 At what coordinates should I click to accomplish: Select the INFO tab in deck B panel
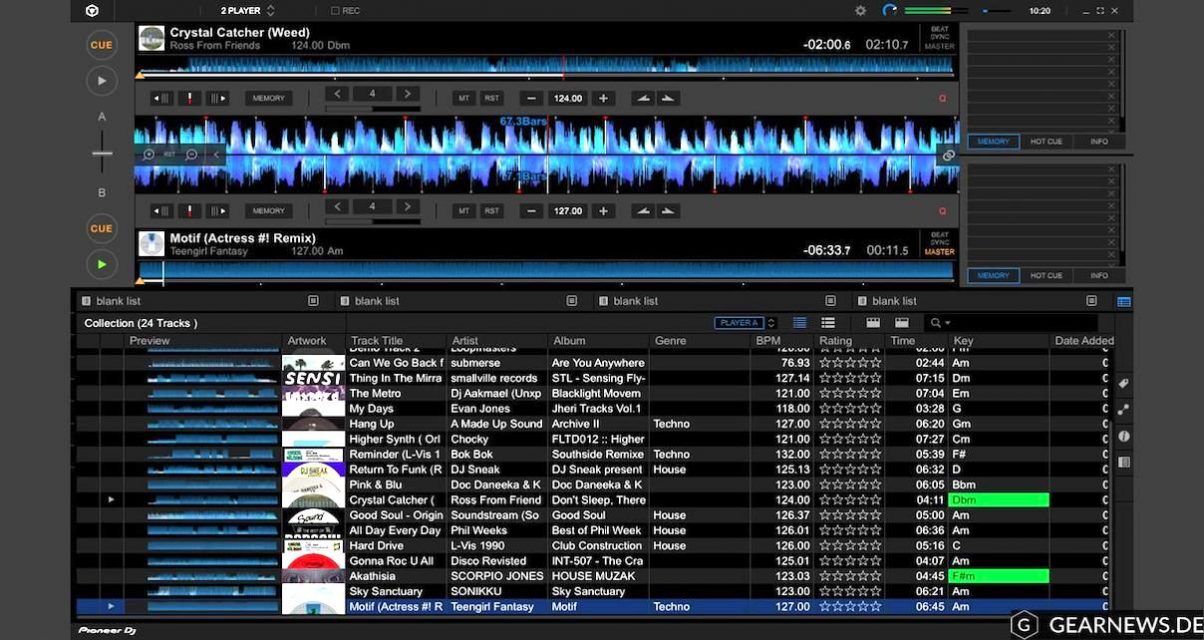coord(1099,275)
